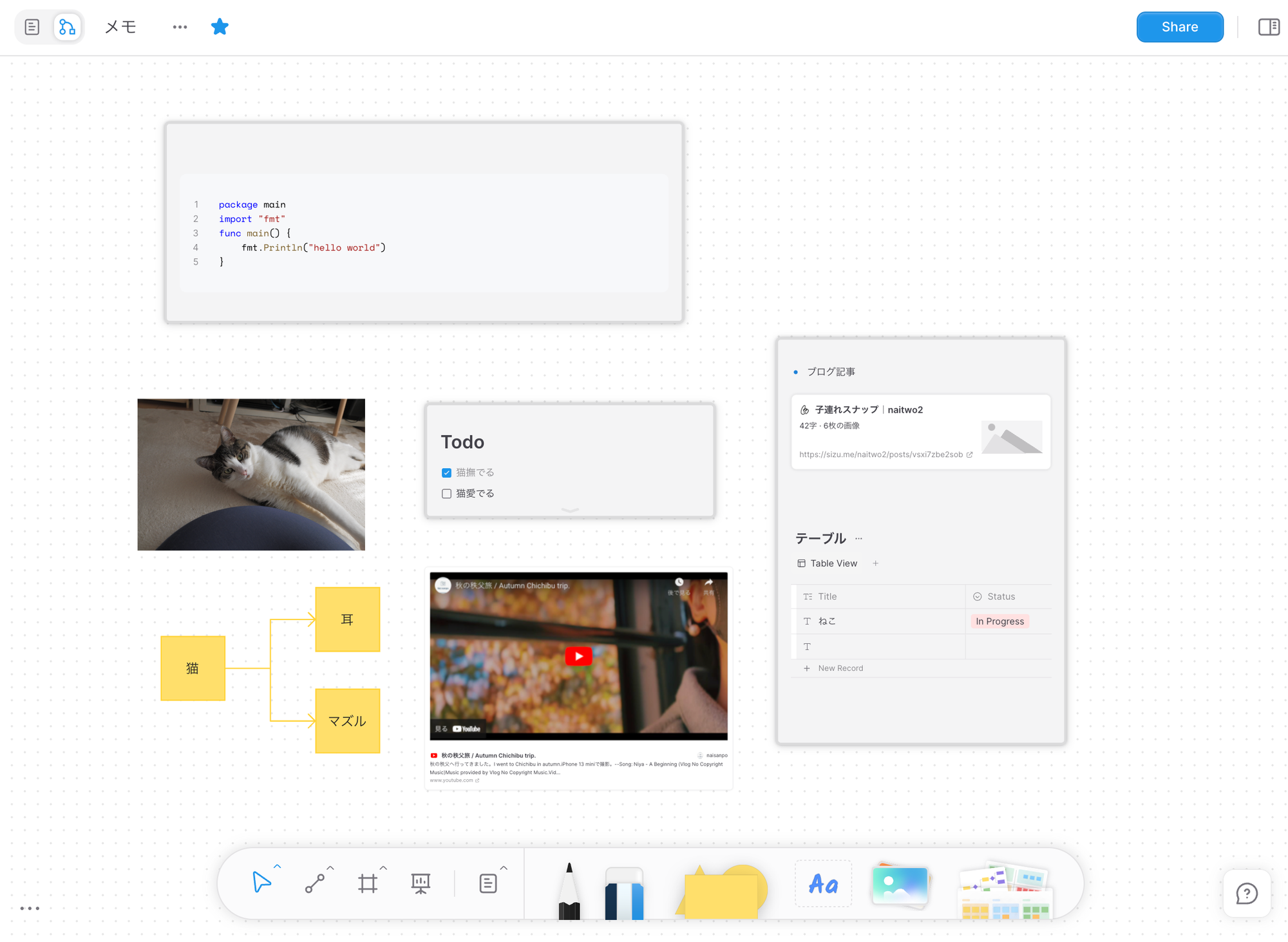This screenshot has height=942, width=1288.
Task: Switch to edgeless whiteboard mode
Action: [67, 27]
